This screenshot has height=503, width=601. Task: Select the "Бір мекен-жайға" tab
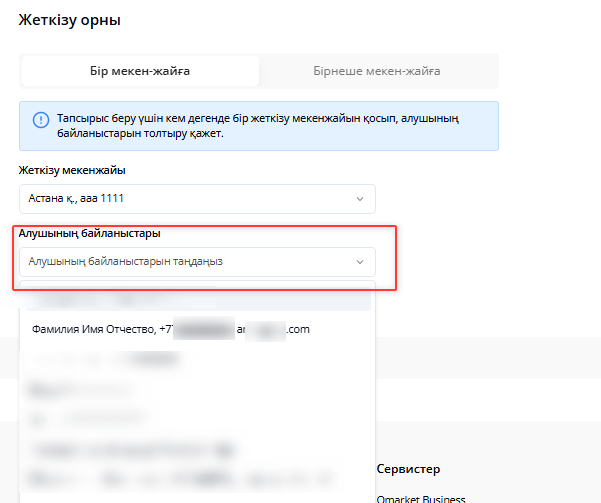(x=140, y=71)
